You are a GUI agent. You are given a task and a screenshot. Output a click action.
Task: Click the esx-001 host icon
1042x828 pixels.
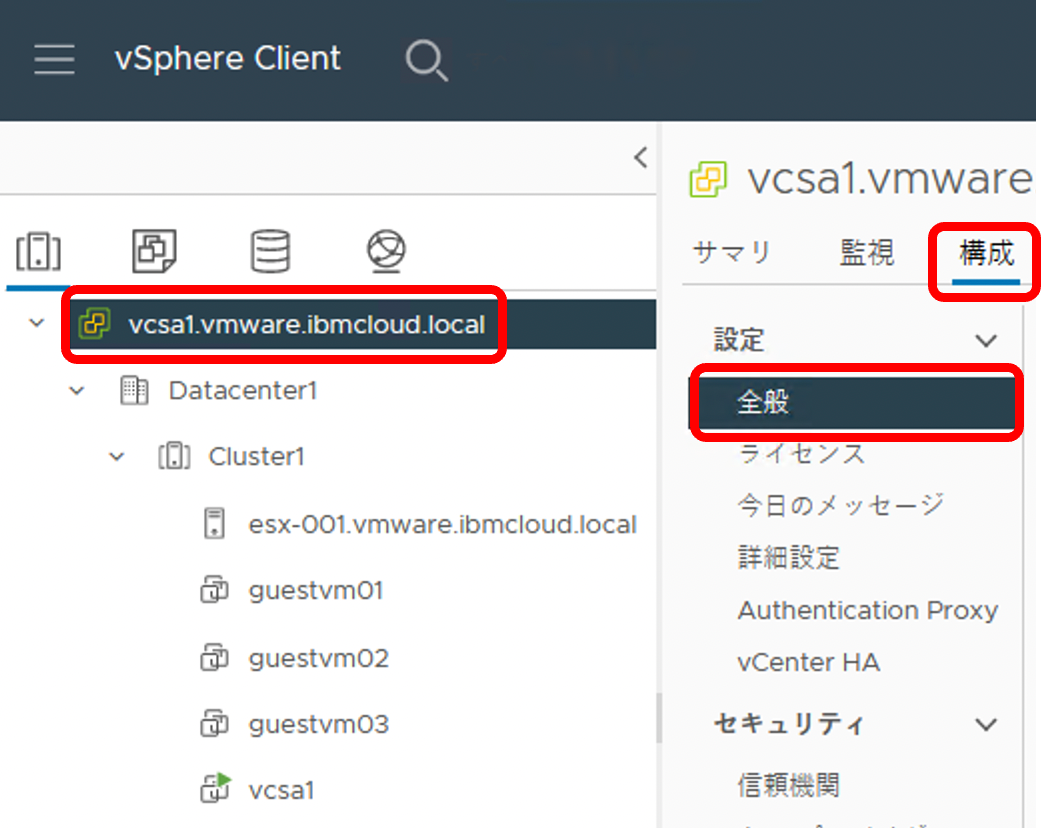click(214, 524)
